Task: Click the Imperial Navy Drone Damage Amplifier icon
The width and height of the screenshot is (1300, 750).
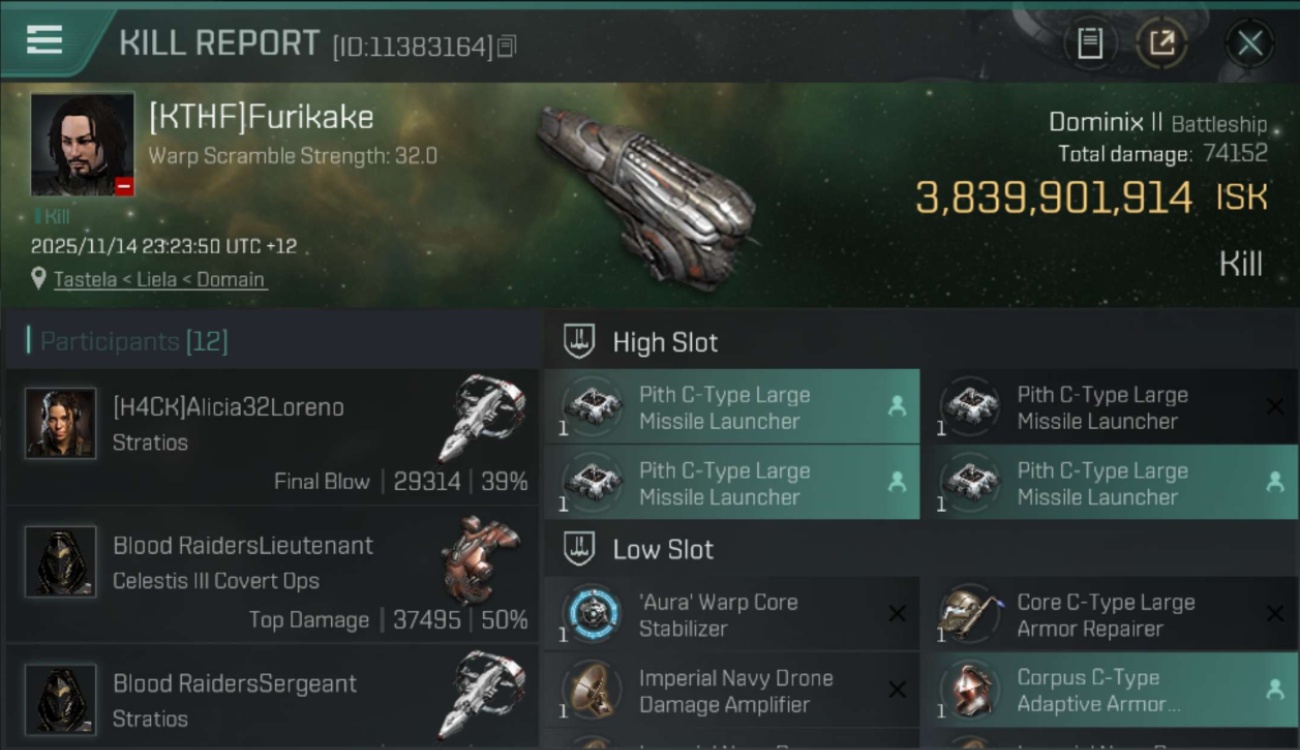Action: 593,690
